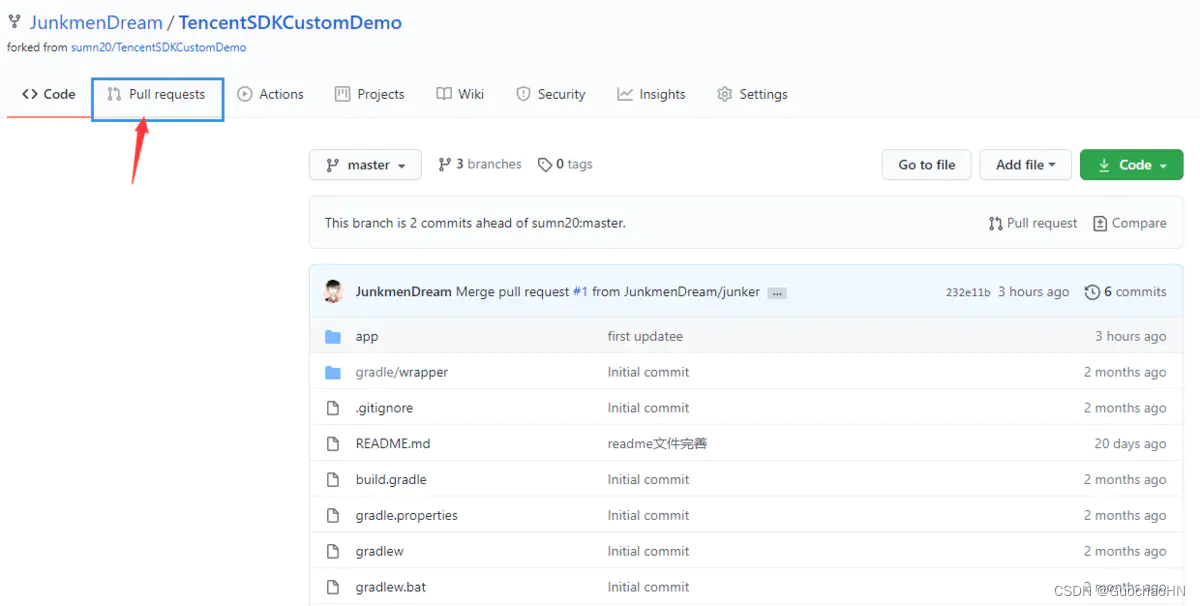Click the Settings gear icon
1200x606 pixels.
[x=725, y=94]
